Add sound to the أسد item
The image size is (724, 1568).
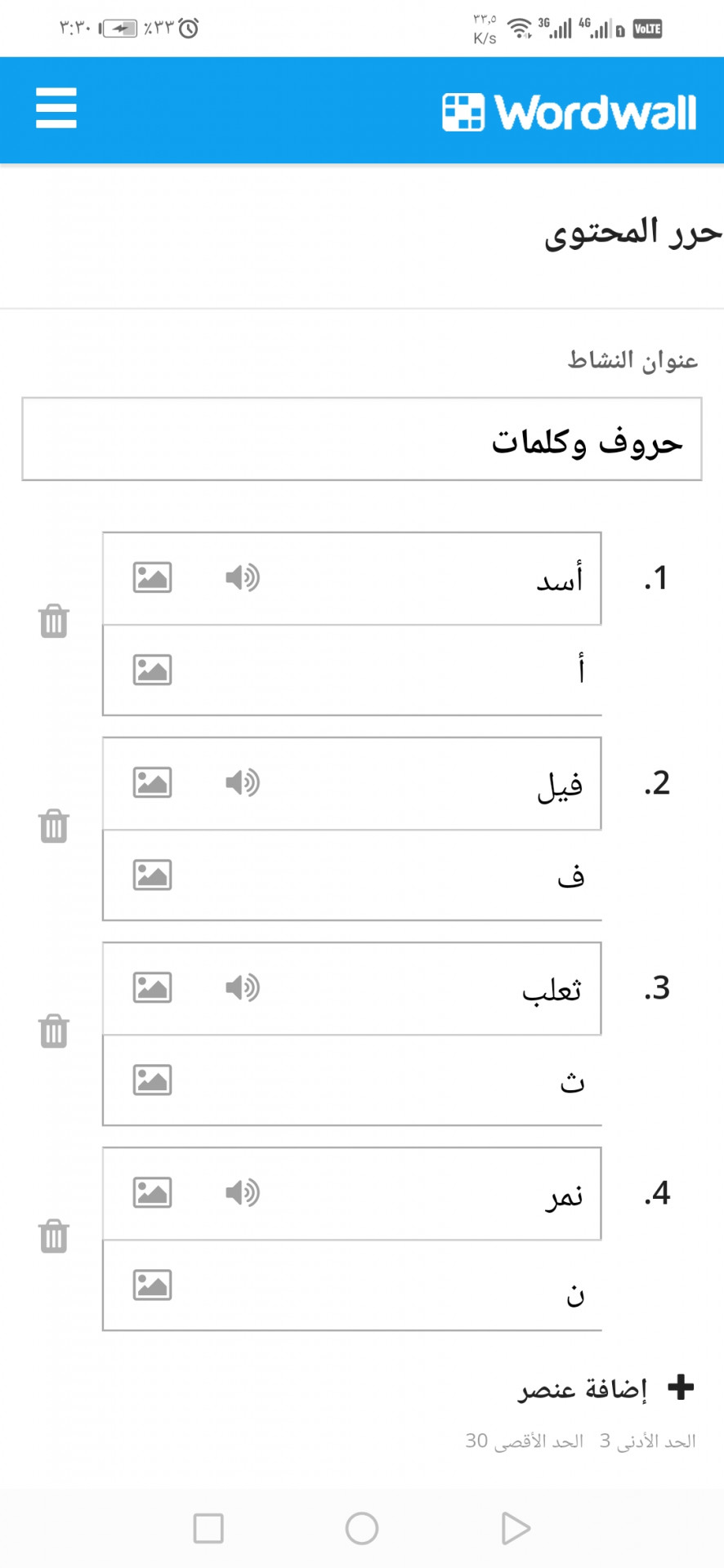coord(243,577)
